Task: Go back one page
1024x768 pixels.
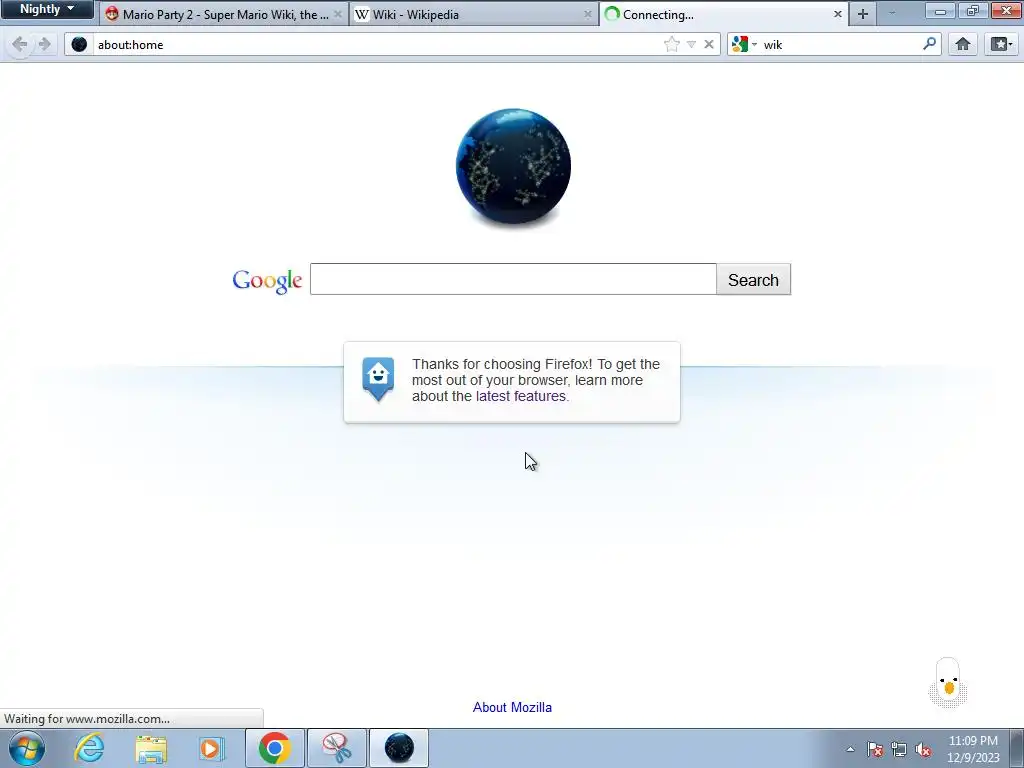Action: (19, 44)
